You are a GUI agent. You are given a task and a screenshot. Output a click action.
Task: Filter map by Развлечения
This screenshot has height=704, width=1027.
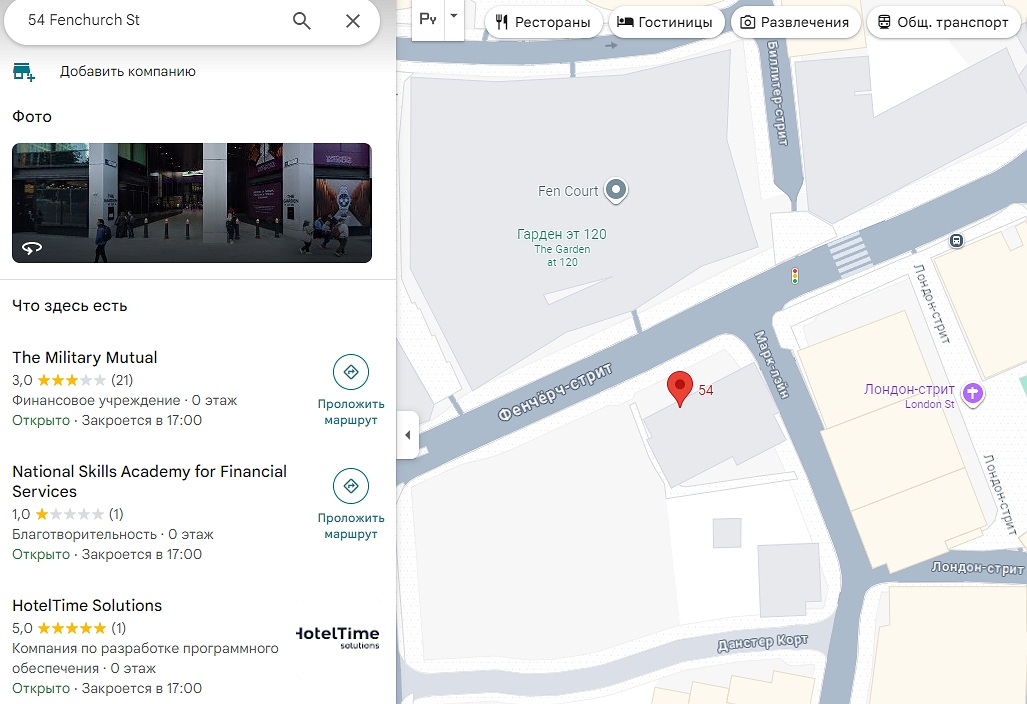794,22
